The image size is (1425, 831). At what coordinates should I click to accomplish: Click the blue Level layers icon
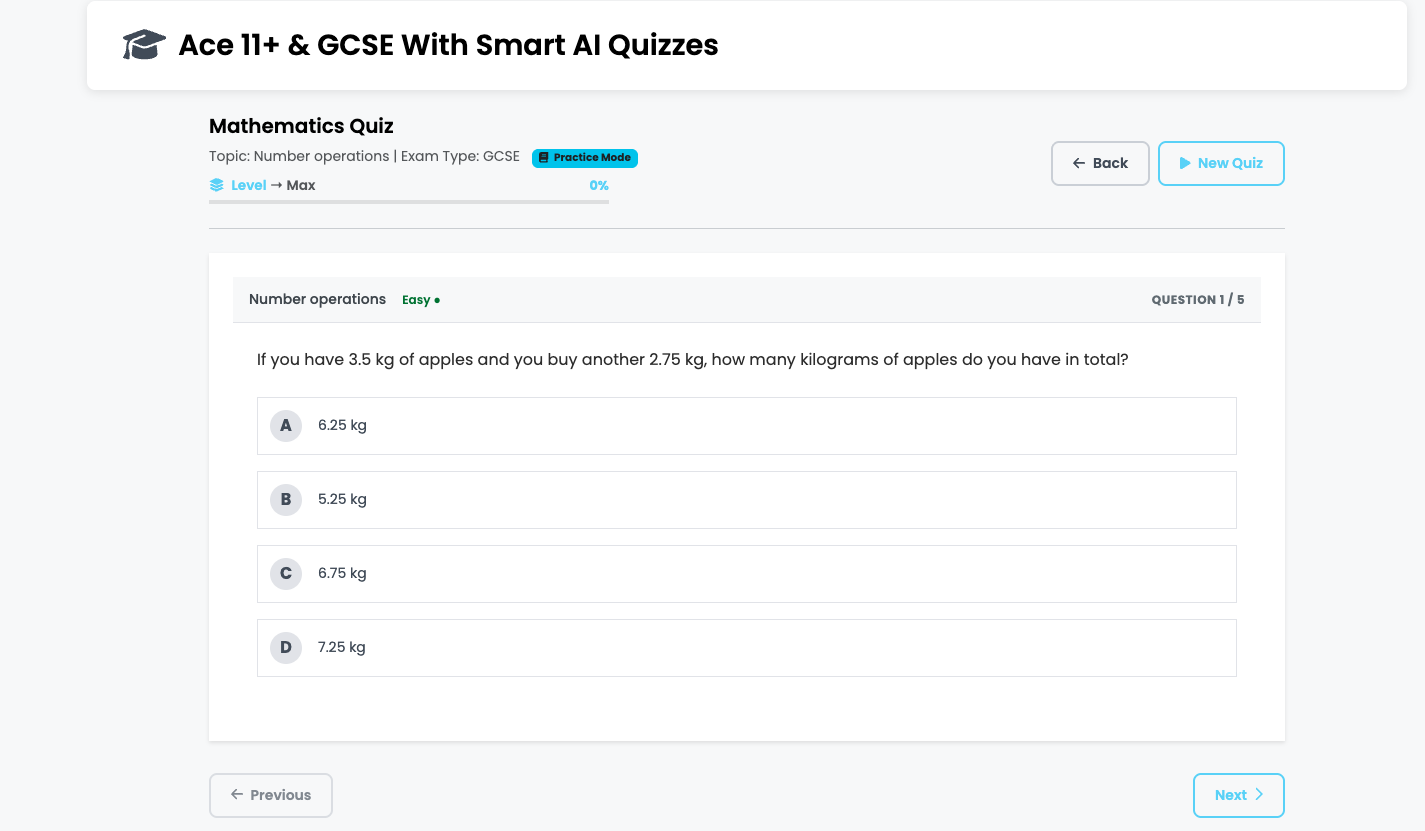(217, 184)
